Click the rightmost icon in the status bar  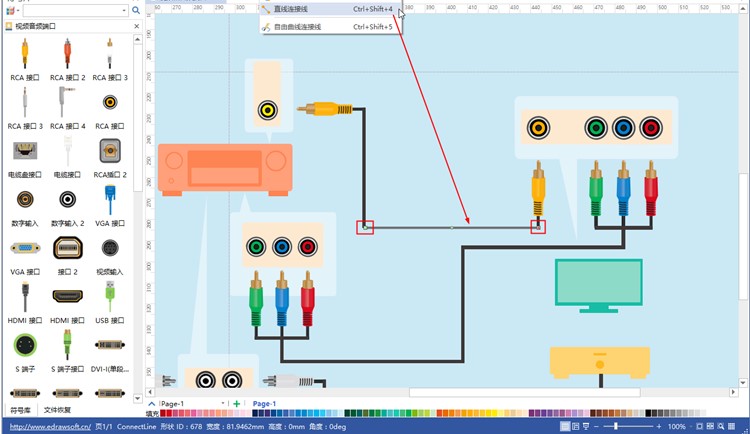(x=732, y=426)
